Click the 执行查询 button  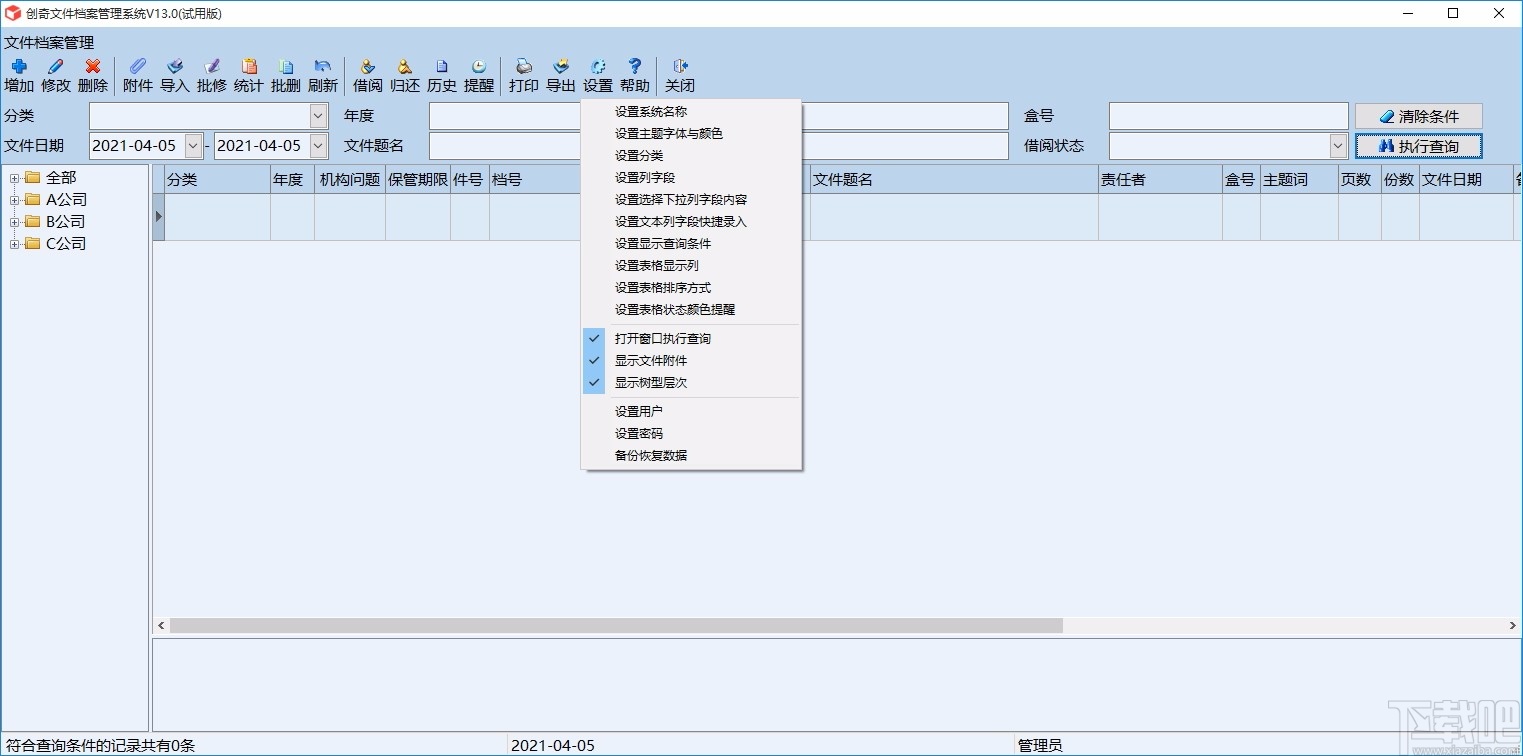coord(1418,146)
